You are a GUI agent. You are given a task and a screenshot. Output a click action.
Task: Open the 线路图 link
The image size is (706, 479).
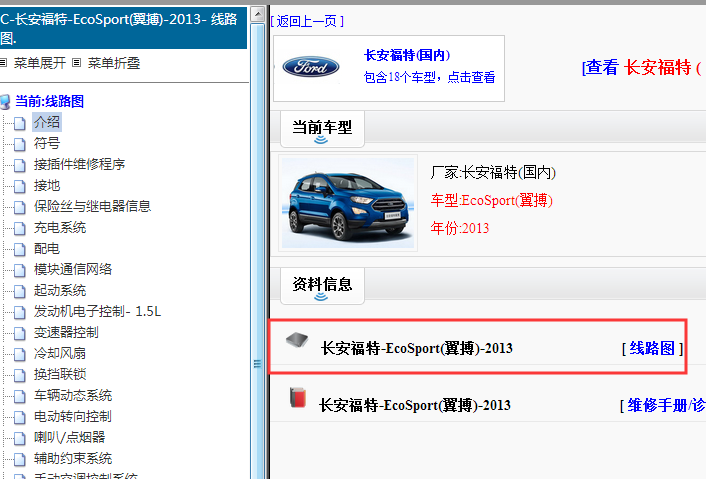point(652,348)
